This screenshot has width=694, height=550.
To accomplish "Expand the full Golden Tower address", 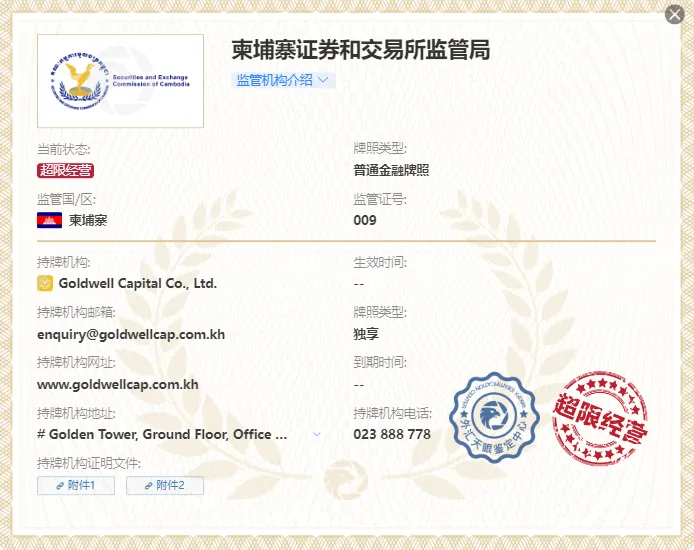I will point(316,434).
